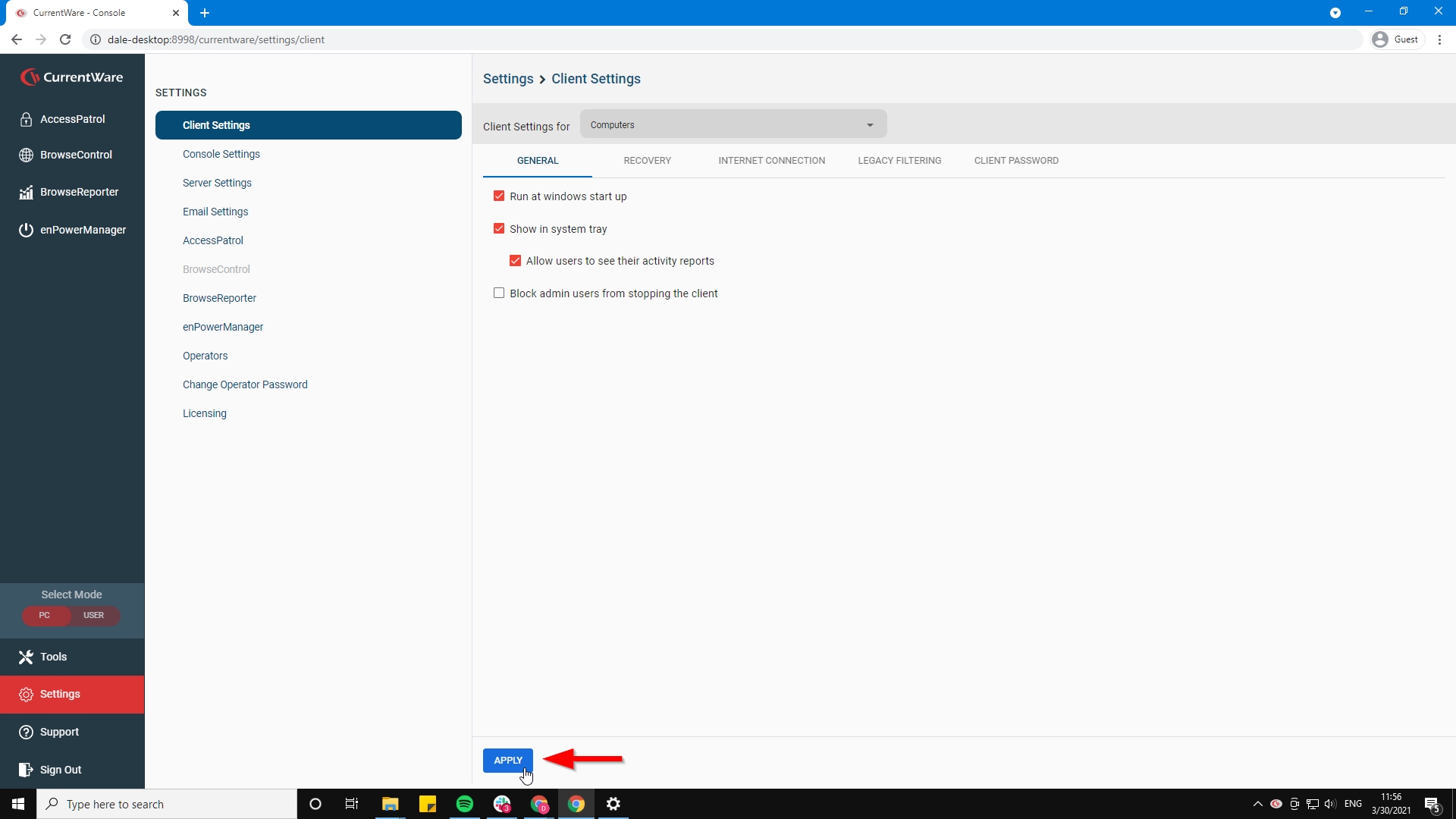This screenshot has width=1456, height=819.
Task: Open File Explorer from taskbar
Action: pos(390,804)
